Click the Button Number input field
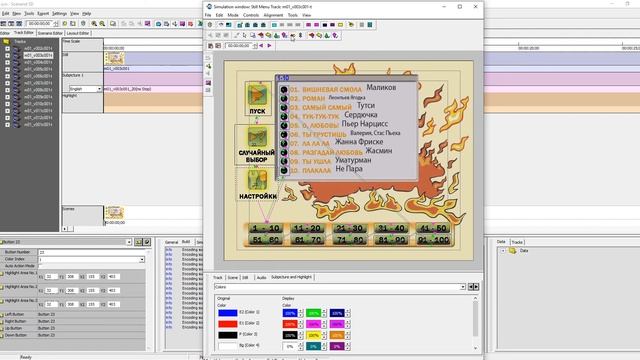 tap(91, 252)
